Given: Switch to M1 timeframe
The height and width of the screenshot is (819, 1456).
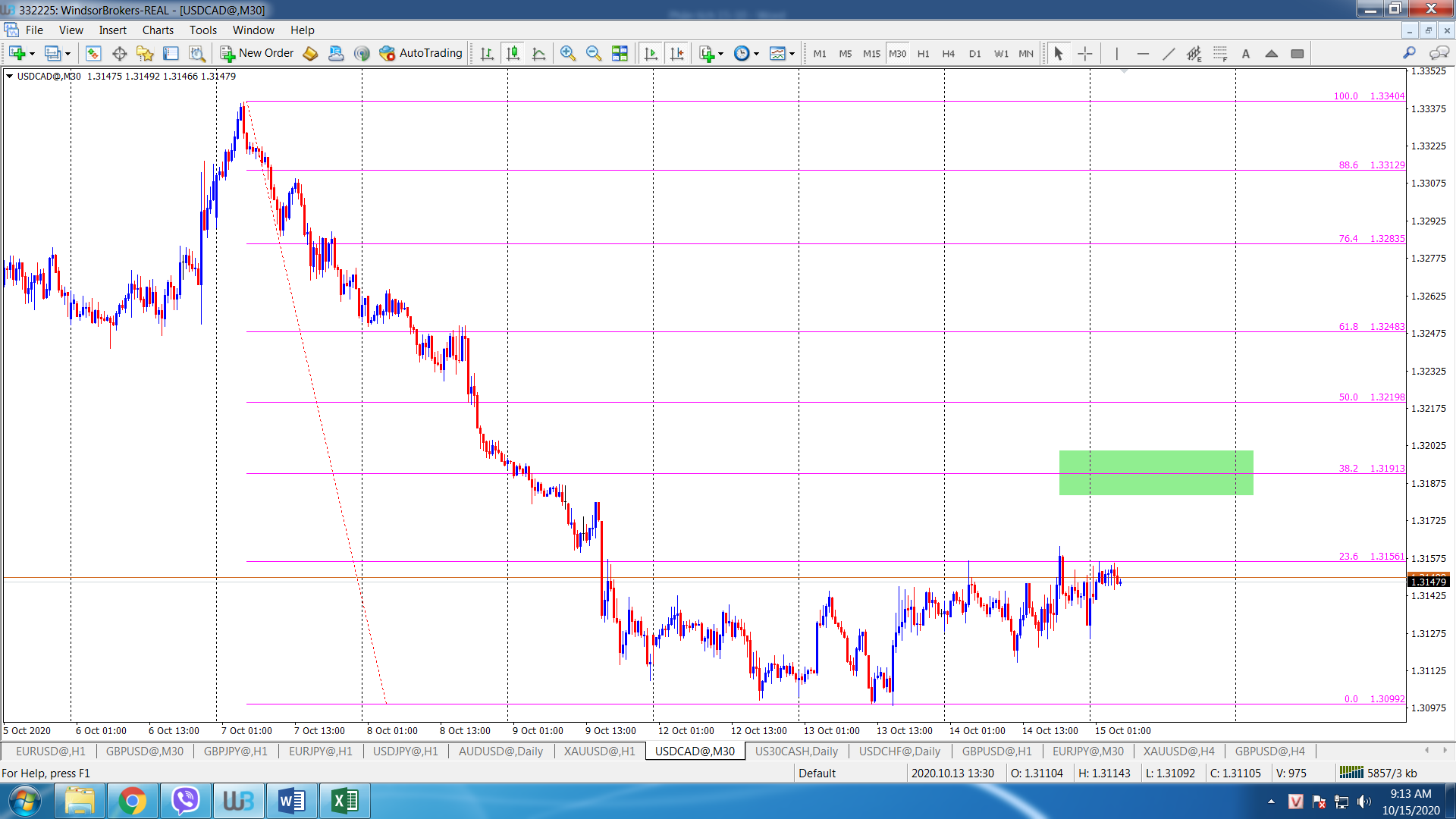Looking at the screenshot, I should coord(820,54).
